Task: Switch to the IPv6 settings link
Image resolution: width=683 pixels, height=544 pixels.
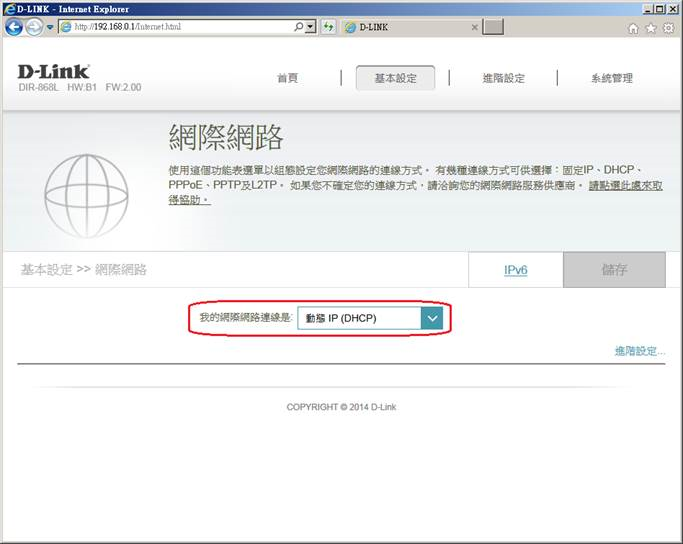Action: (515, 270)
